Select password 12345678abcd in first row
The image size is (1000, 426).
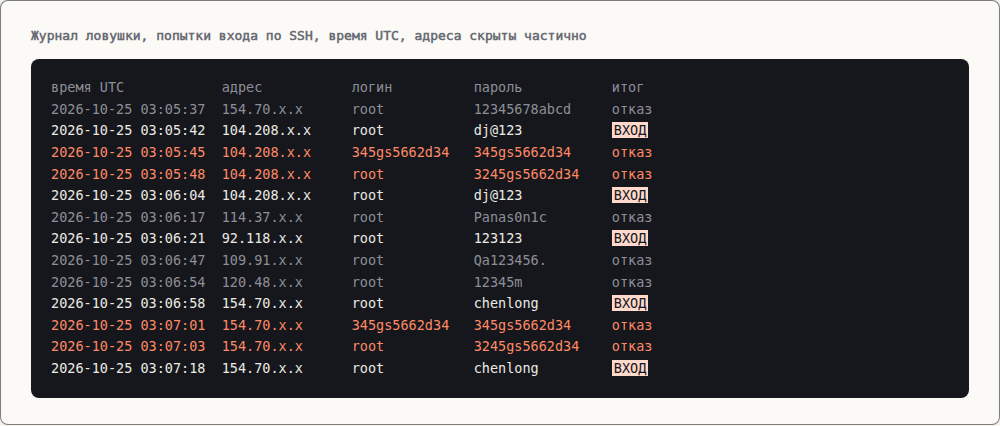click(x=522, y=109)
